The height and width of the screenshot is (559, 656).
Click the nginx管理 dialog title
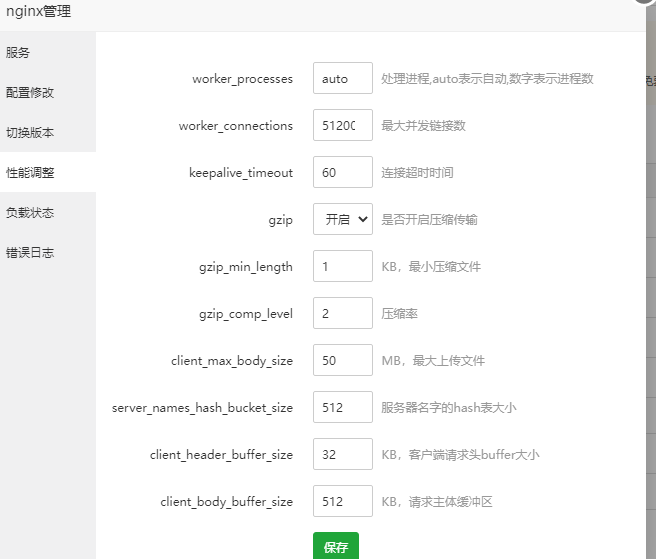tap(38, 12)
